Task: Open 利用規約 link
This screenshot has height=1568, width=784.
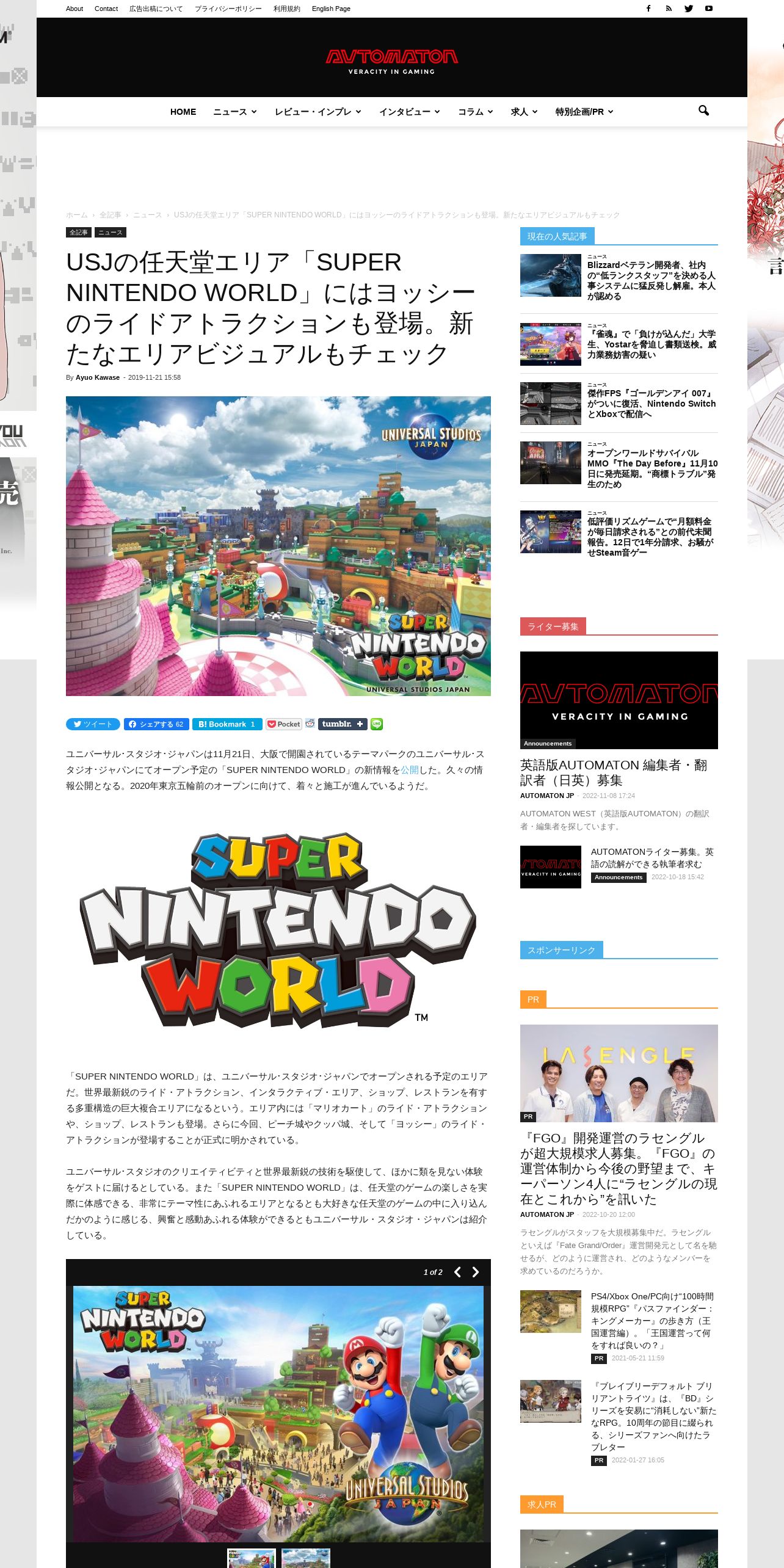Action: 287,9
